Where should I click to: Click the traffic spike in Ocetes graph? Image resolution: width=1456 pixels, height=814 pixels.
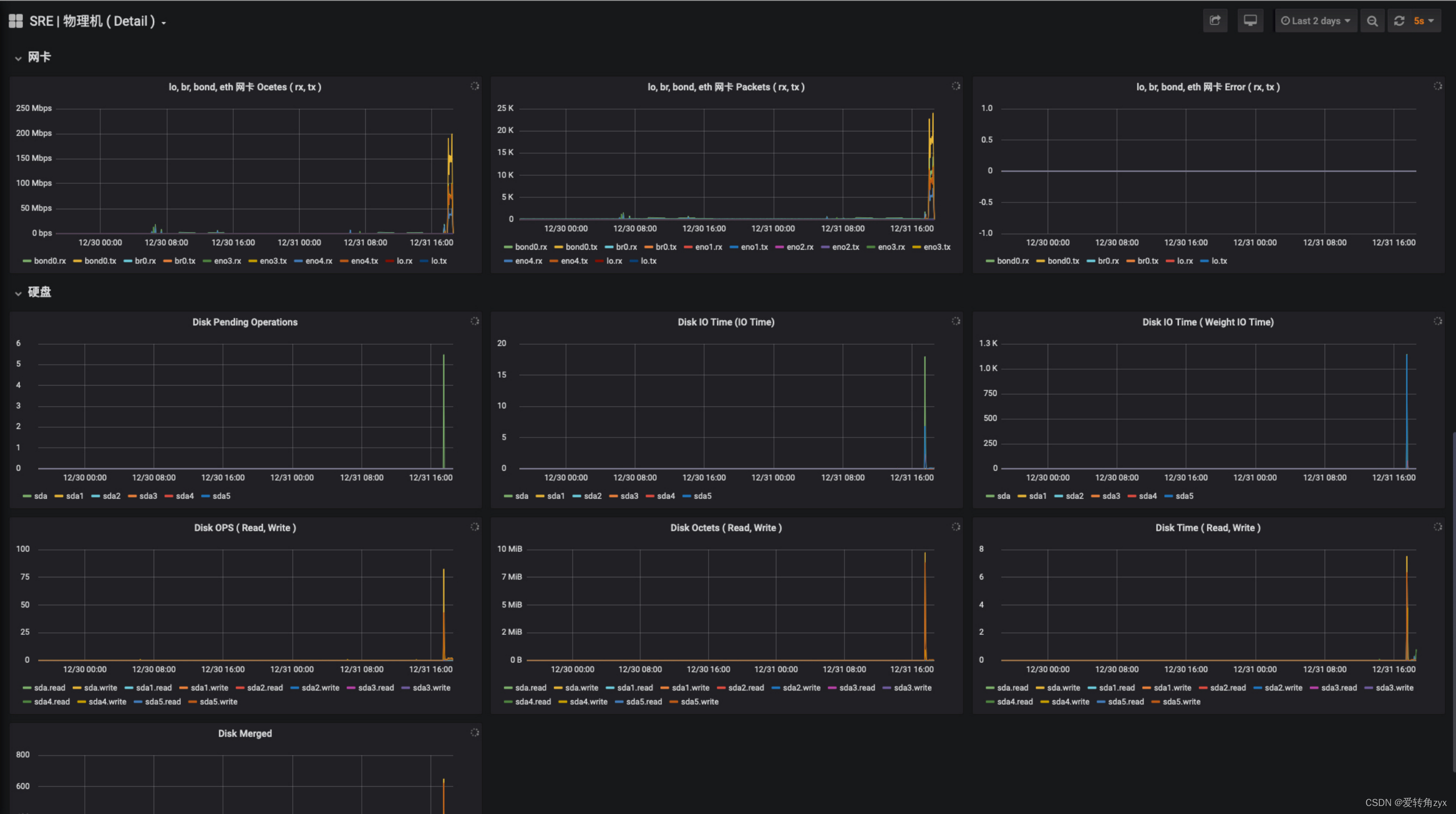tap(450, 183)
